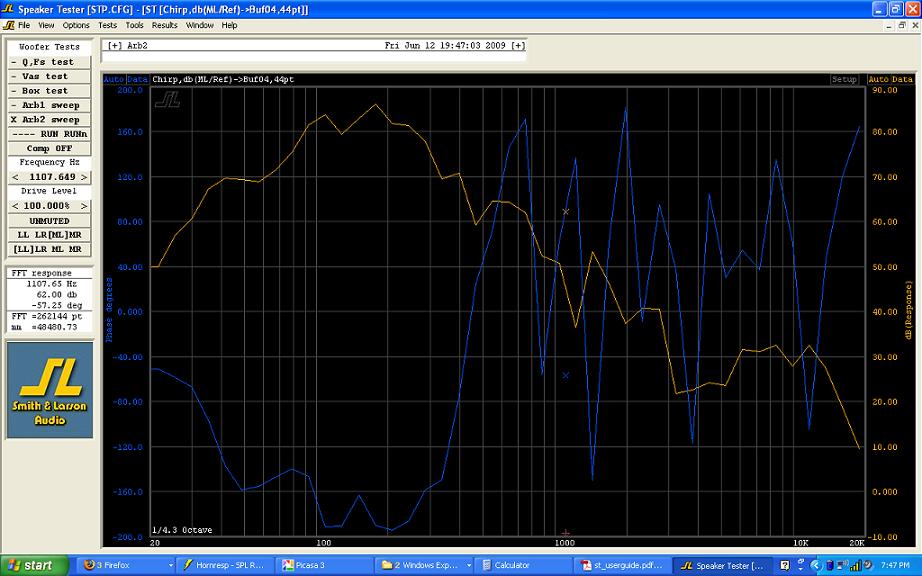Click the SL watermark icon in graph corner
The width and height of the screenshot is (922, 576).
(168, 99)
